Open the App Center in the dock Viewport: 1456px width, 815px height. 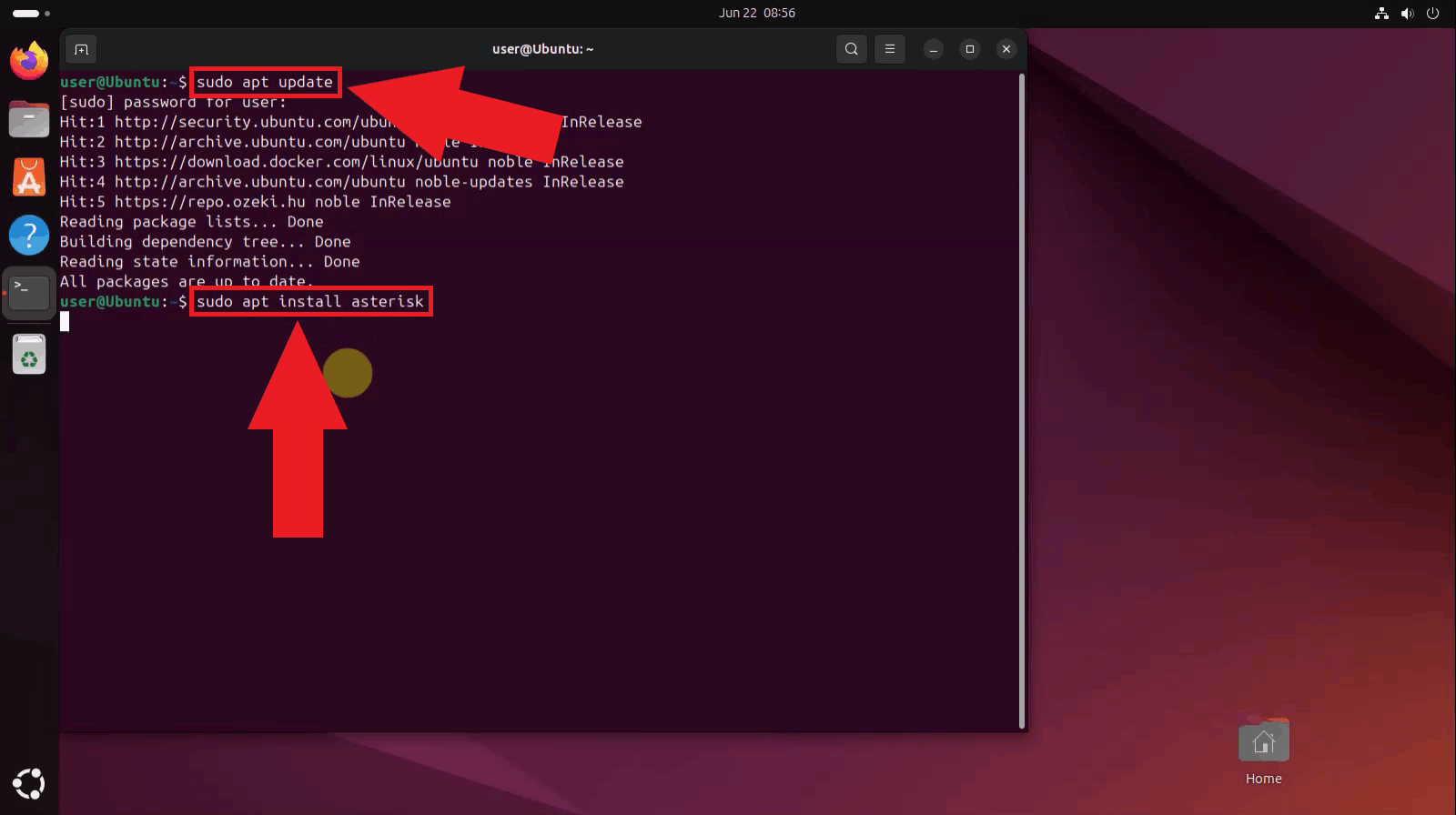[29, 177]
